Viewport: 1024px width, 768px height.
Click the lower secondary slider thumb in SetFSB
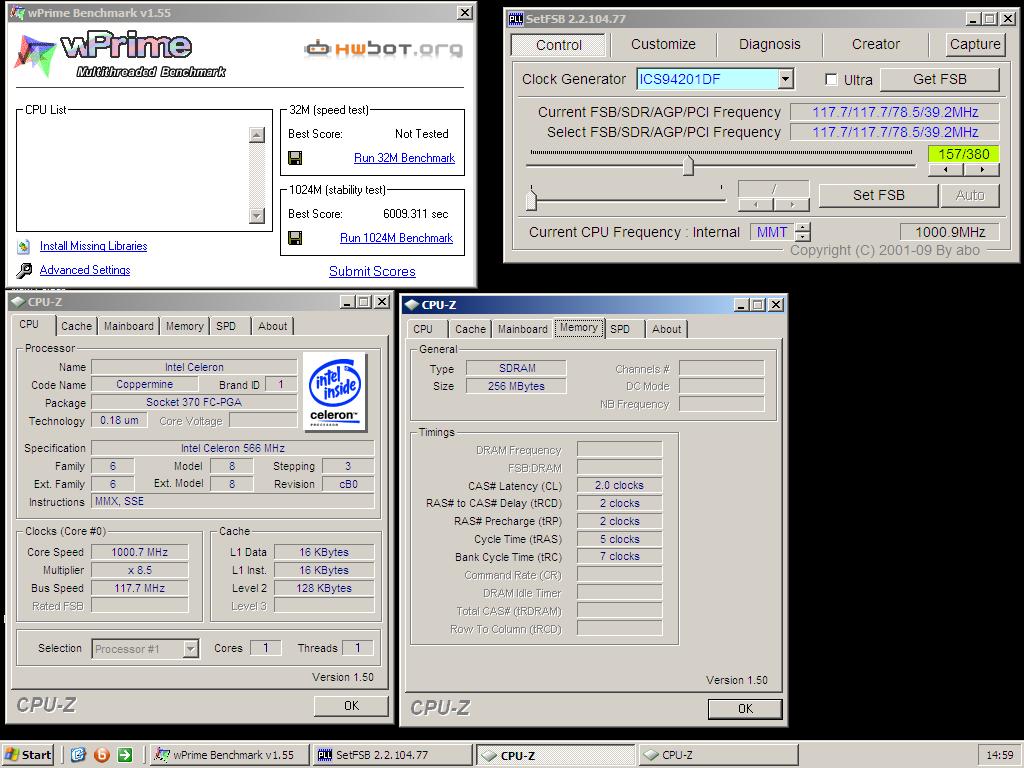click(532, 198)
